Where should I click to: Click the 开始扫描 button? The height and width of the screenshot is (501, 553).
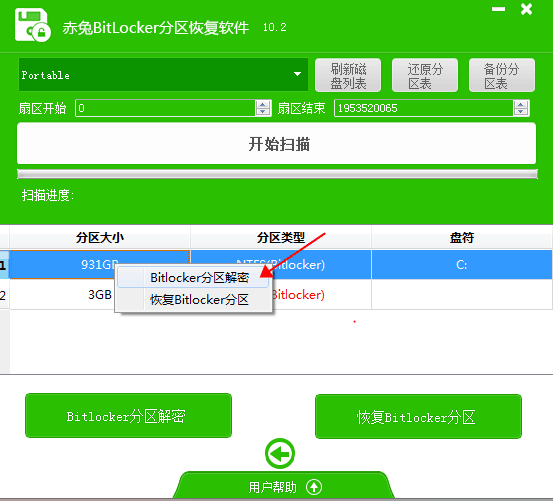click(276, 144)
